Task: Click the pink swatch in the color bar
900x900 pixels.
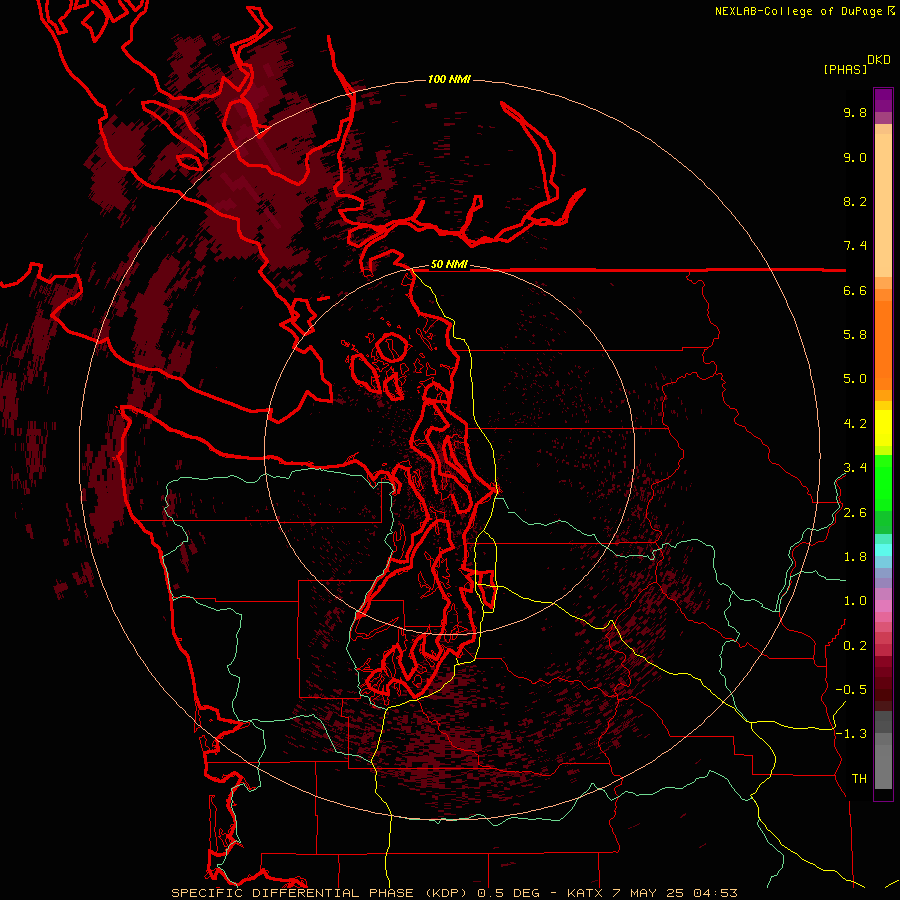Action: point(883,606)
